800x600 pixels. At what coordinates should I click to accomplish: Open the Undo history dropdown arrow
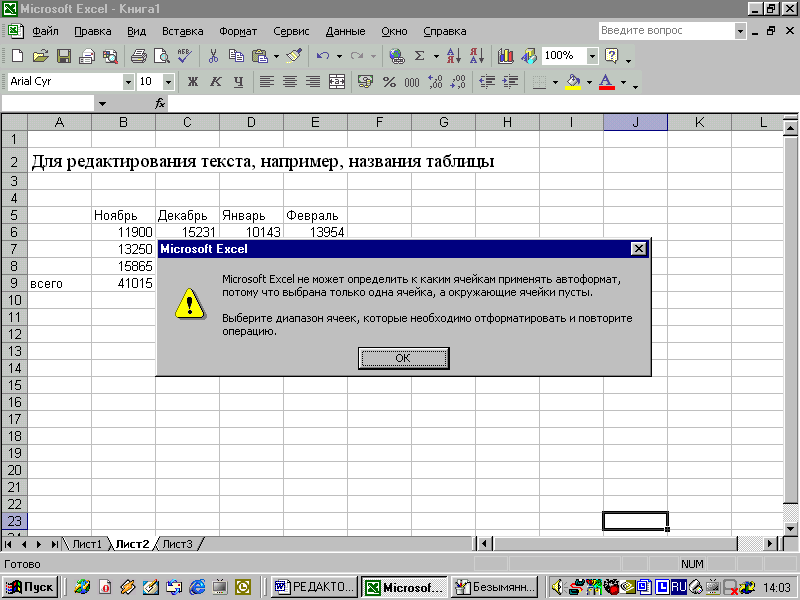(339, 56)
